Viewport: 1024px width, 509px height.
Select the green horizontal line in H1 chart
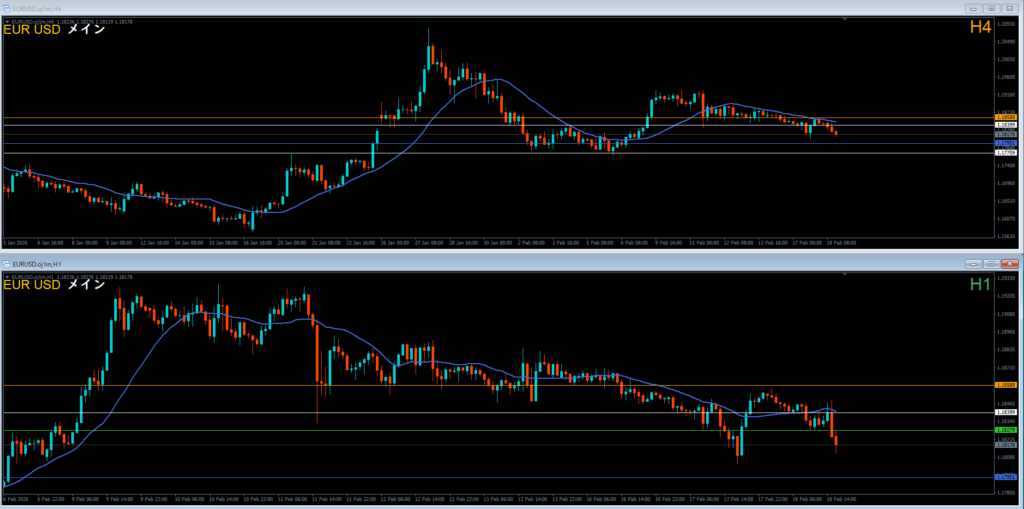pos(500,431)
